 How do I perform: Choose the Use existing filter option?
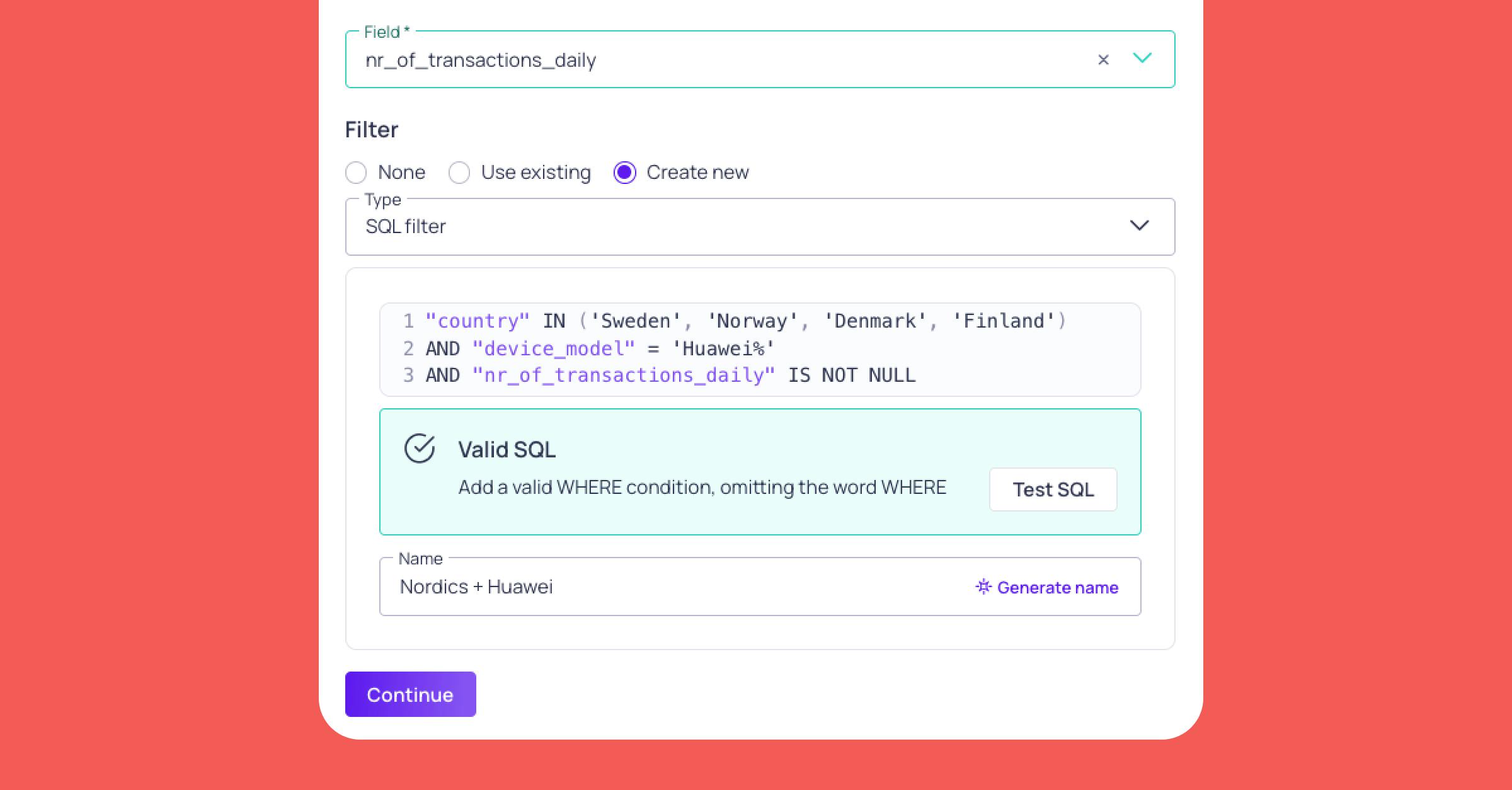pos(459,173)
